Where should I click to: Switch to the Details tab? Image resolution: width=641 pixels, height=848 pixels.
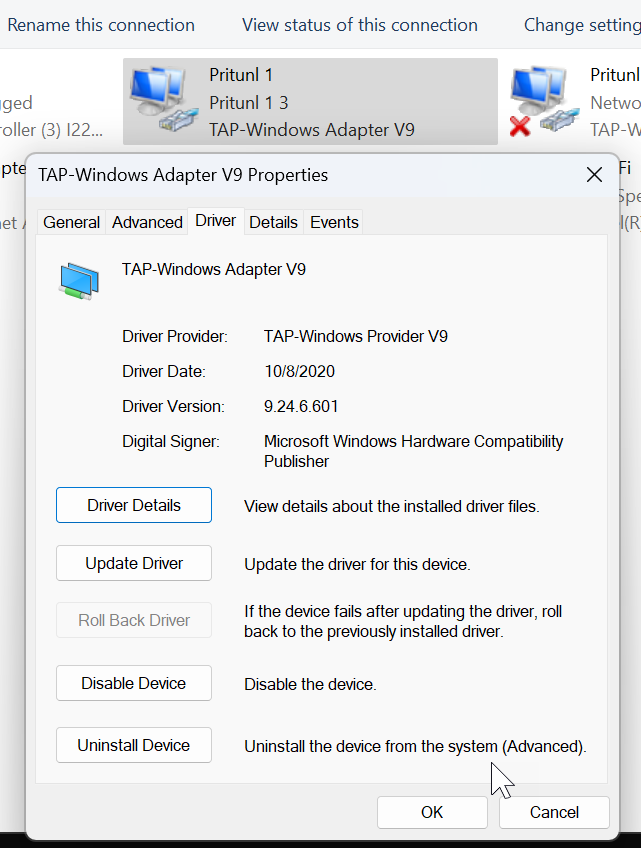tap(273, 222)
